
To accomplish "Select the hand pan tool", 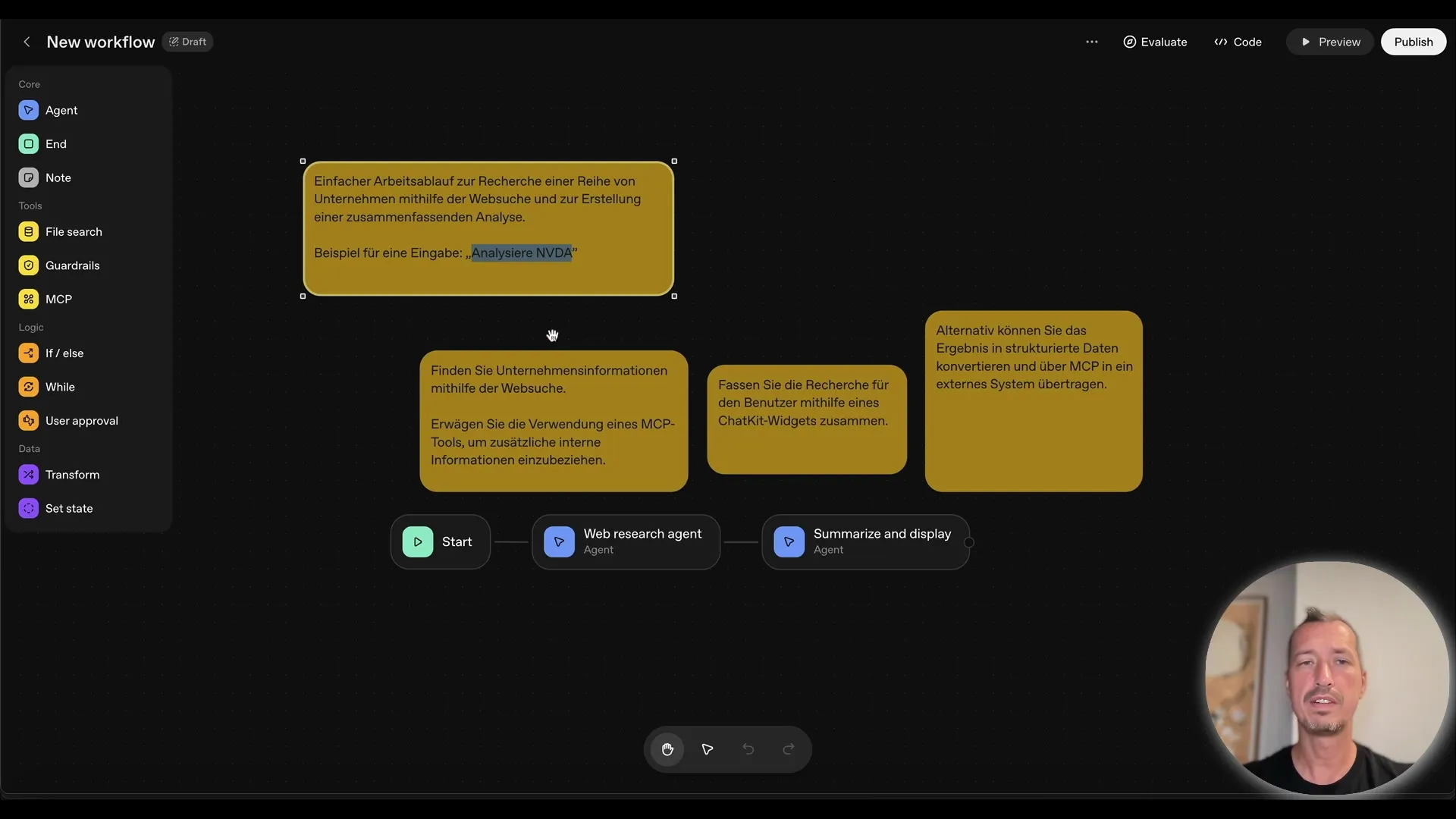I will pyautogui.click(x=667, y=749).
